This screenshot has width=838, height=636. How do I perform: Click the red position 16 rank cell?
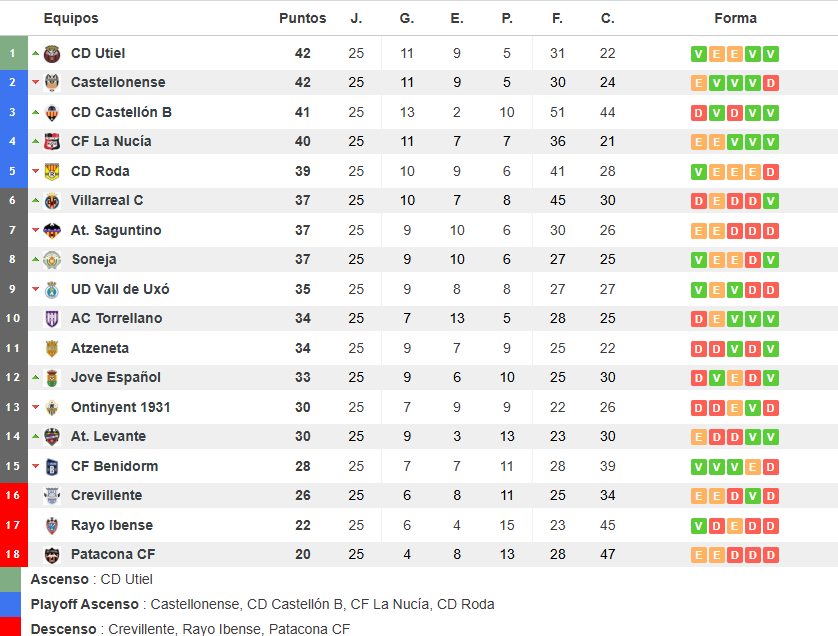coord(13,495)
